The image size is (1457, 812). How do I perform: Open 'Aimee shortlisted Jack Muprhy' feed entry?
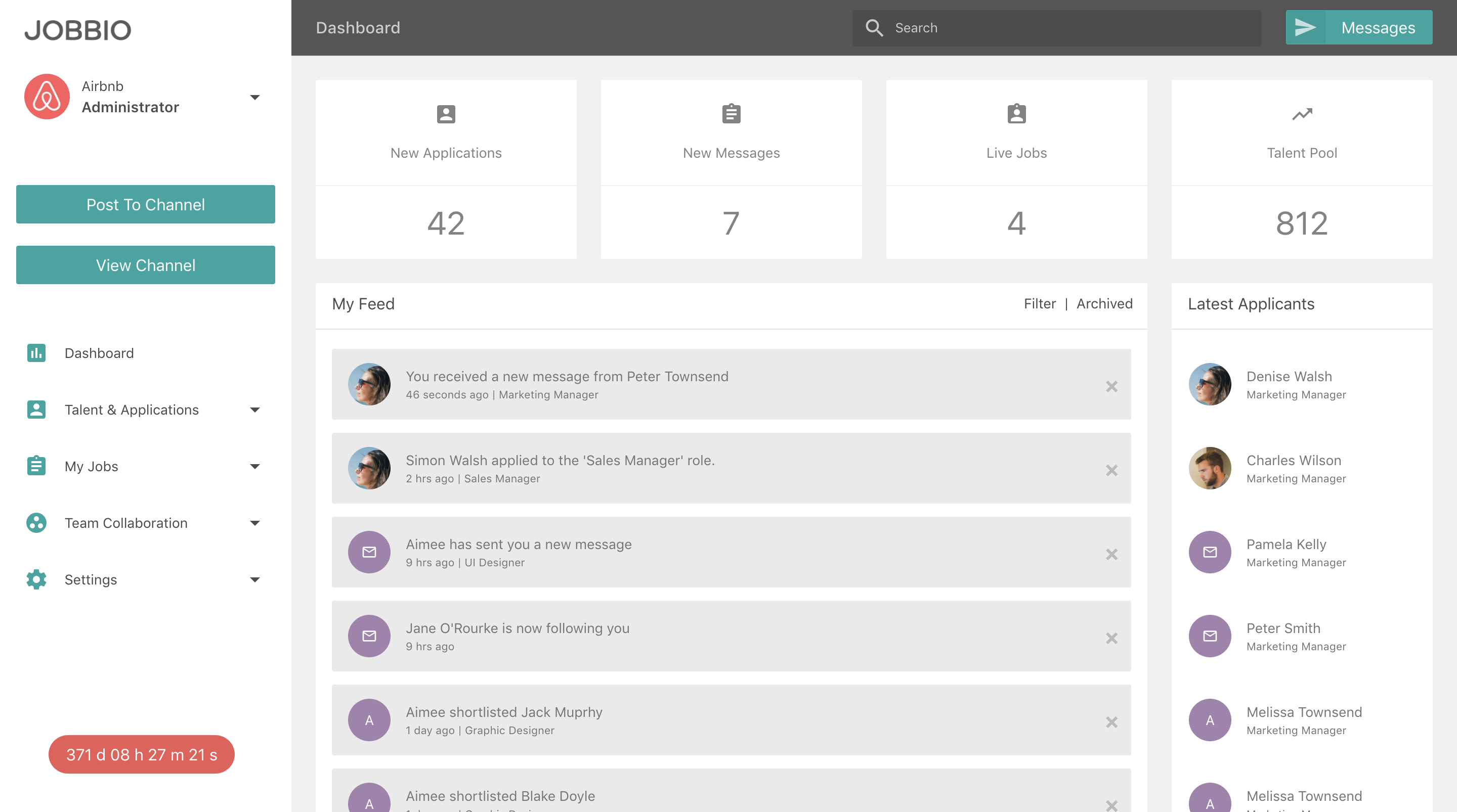click(x=731, y=720)
